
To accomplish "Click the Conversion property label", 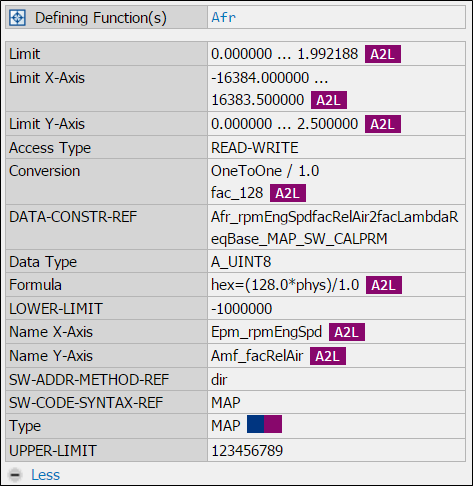I will (45, 171).
